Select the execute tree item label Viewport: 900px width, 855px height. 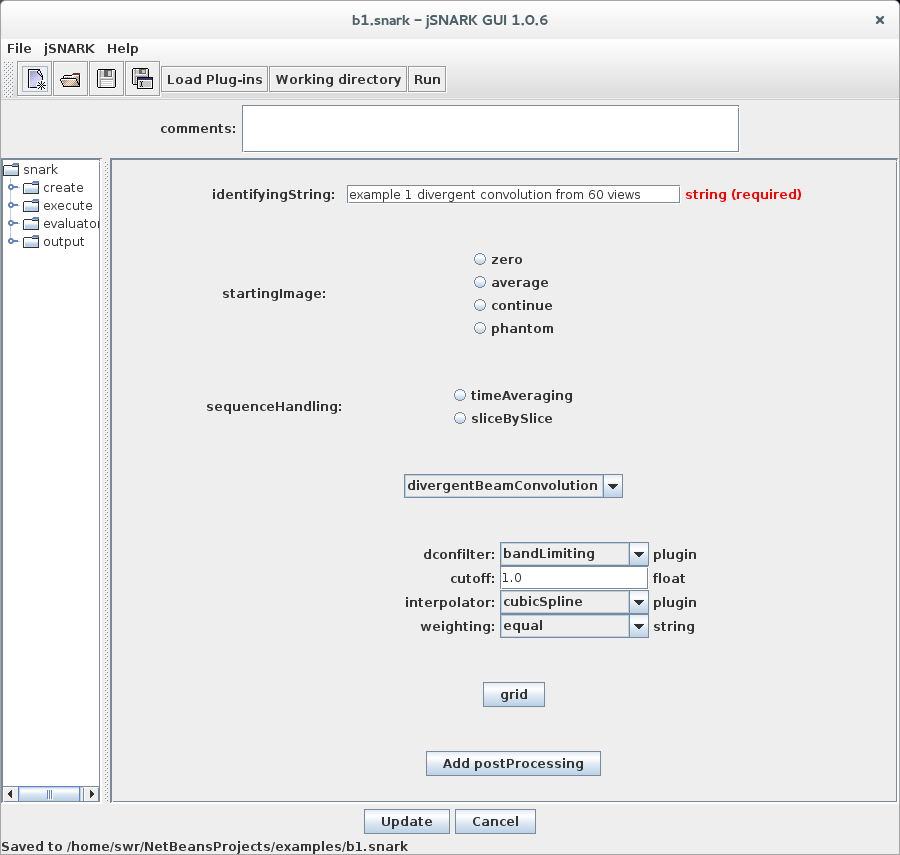[68, 205]
